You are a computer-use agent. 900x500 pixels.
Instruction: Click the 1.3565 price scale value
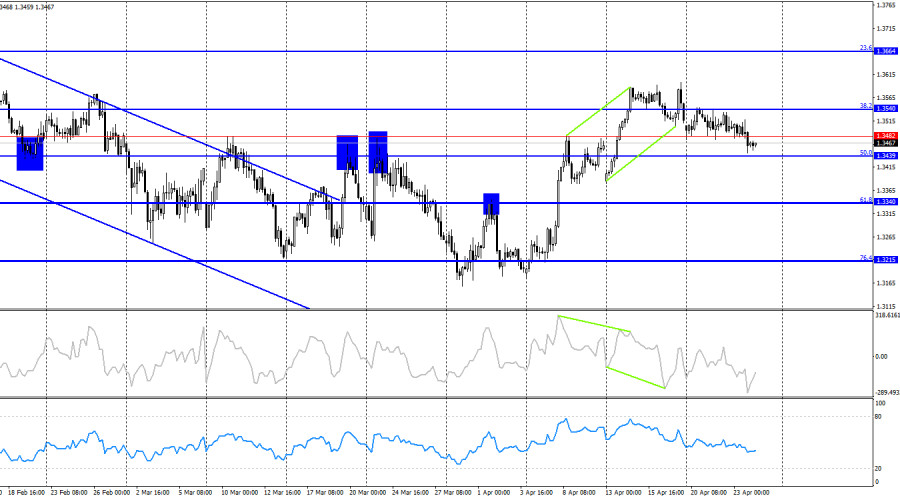tap(886, 98)
